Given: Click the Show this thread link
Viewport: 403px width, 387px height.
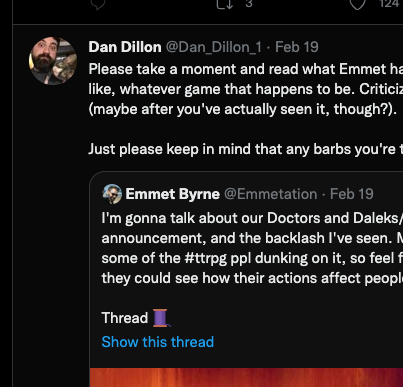Looking at the screenshot, I should click(x=158, y=342).
